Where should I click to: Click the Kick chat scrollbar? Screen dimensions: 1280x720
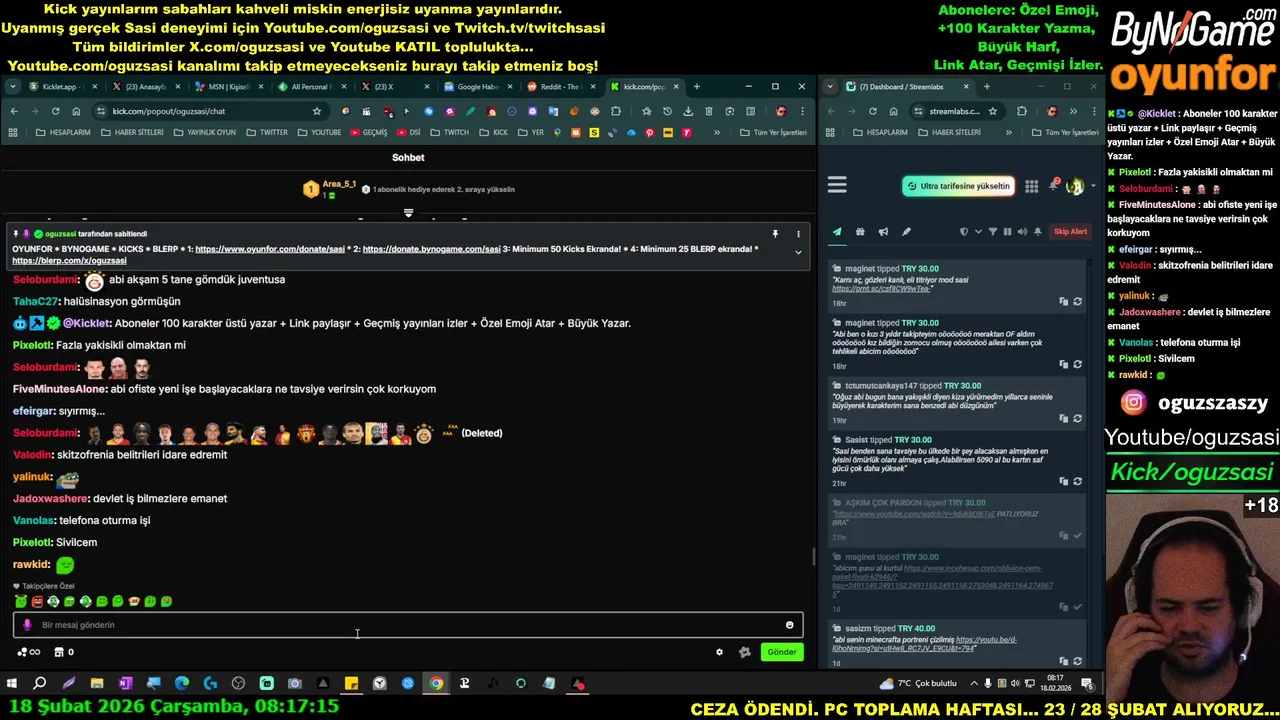813,557
